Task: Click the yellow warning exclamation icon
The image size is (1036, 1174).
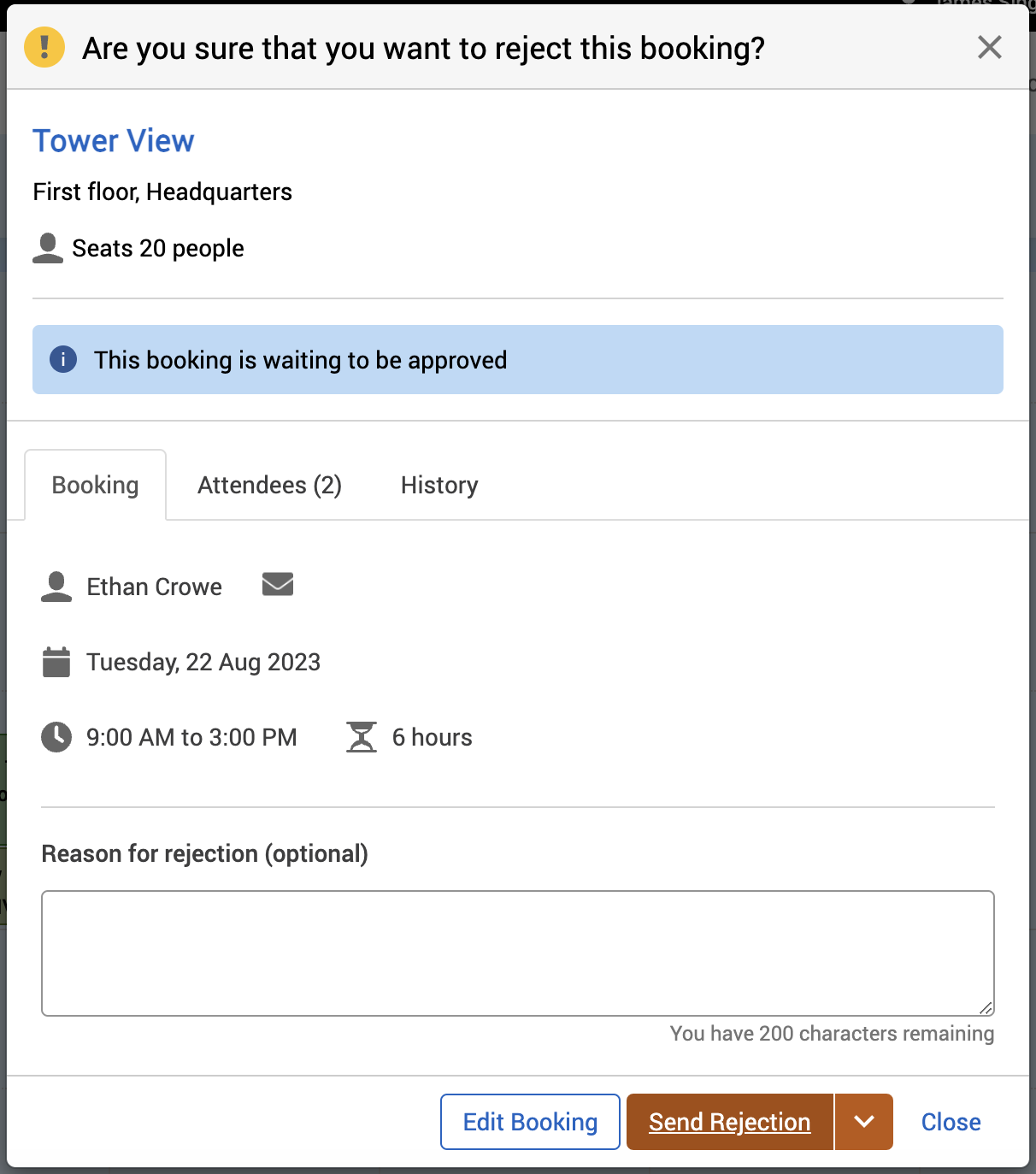Action: click(44, 47)
